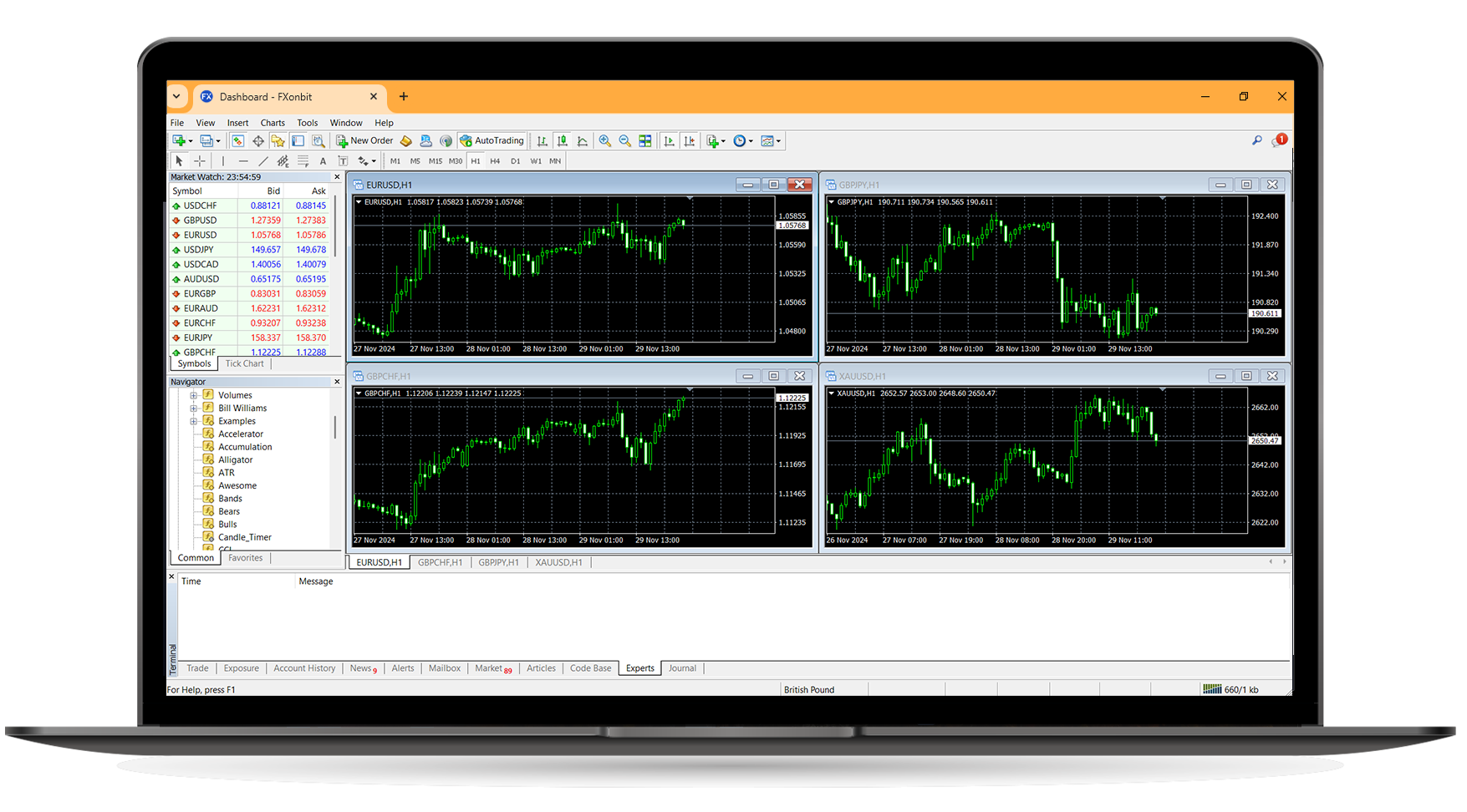Switch to the Tick Chart view
The width and height of the screenshot is (1467, 812).
point(244,363)
